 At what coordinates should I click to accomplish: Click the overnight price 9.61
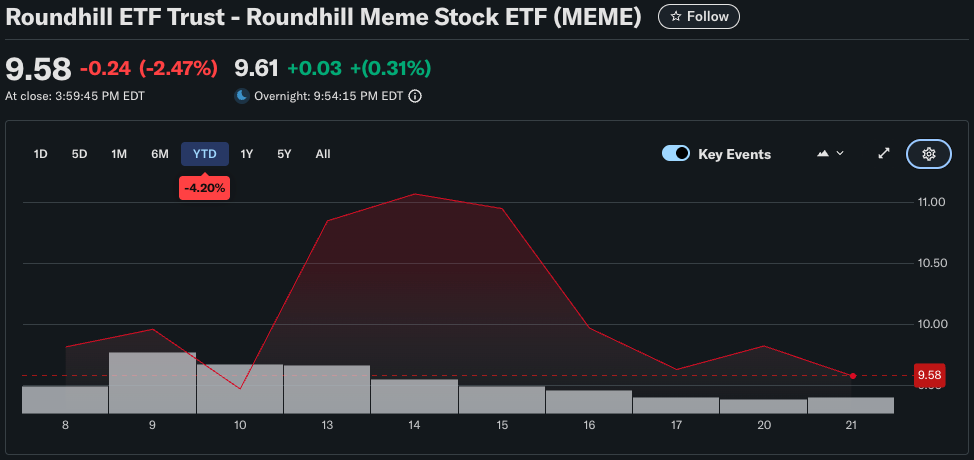(257, 69)
